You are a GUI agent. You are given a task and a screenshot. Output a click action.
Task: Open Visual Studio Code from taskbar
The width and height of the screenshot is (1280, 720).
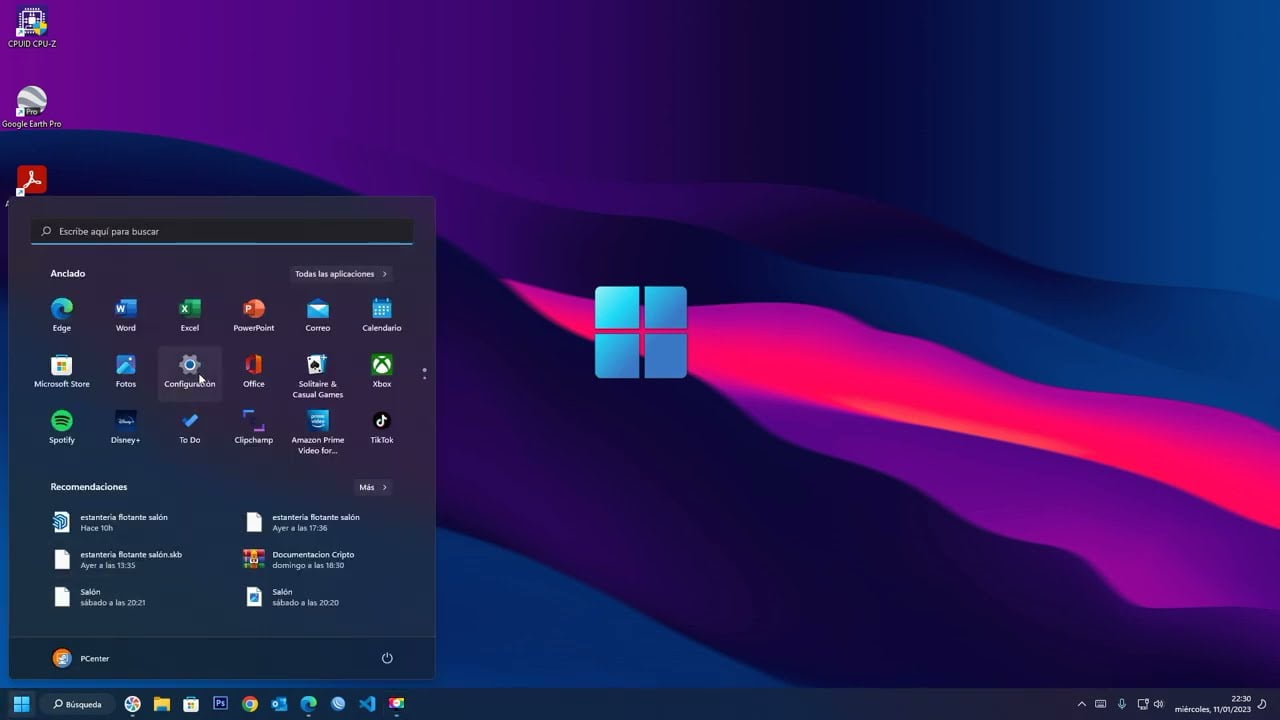pyautogui.click(x=367, y=704)
